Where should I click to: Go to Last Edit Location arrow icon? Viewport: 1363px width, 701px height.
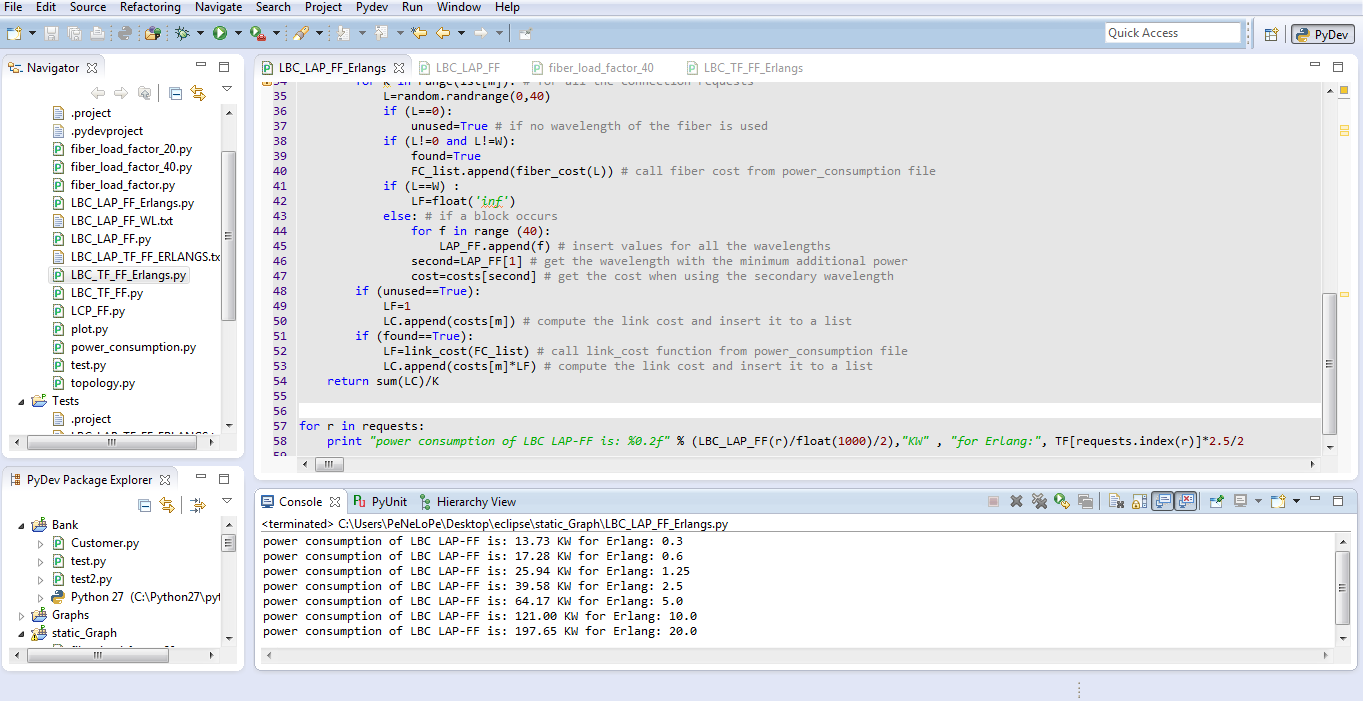(x=418, y=33)
